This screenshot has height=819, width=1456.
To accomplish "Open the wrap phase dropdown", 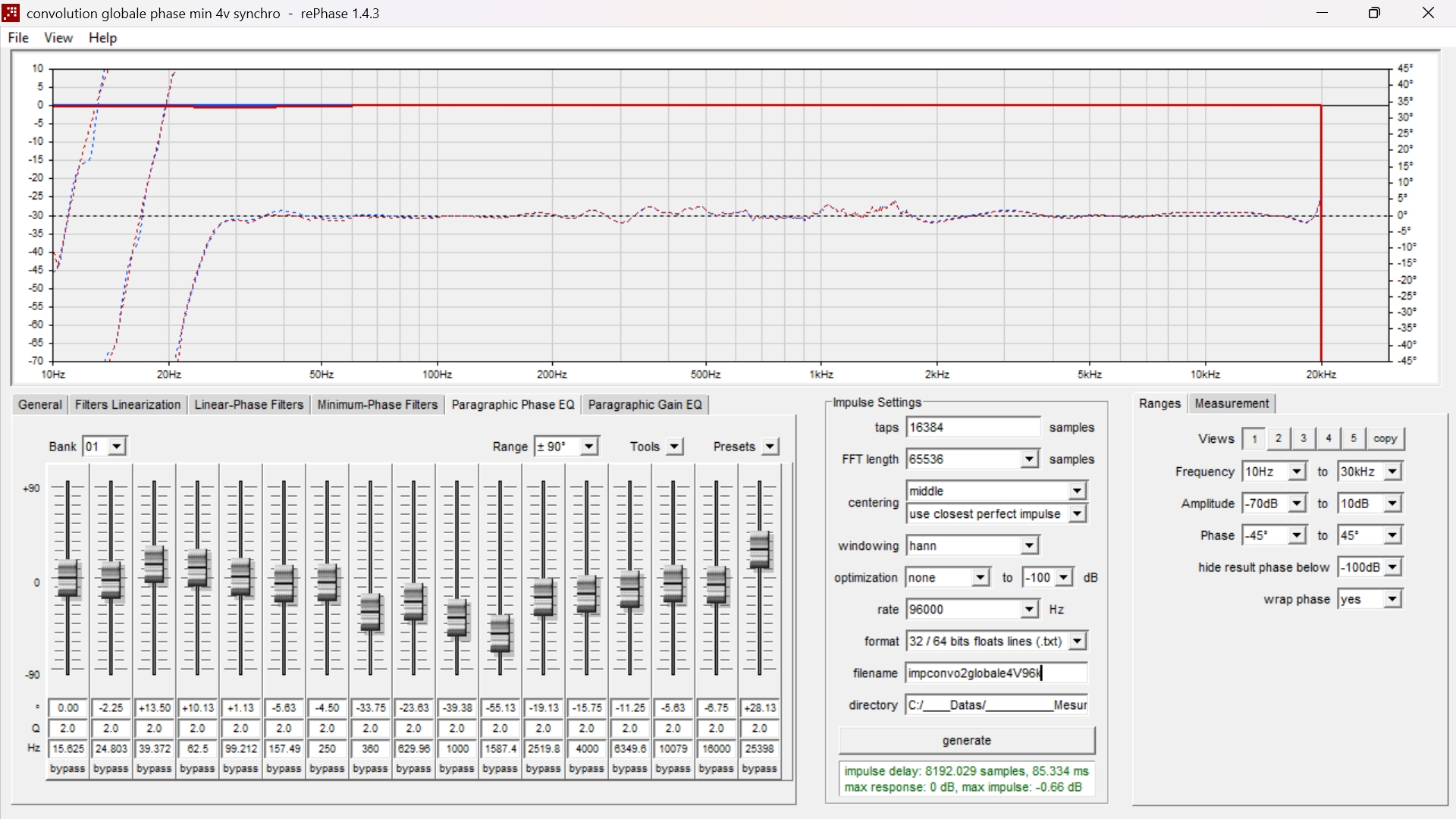I will point(1370,600).
